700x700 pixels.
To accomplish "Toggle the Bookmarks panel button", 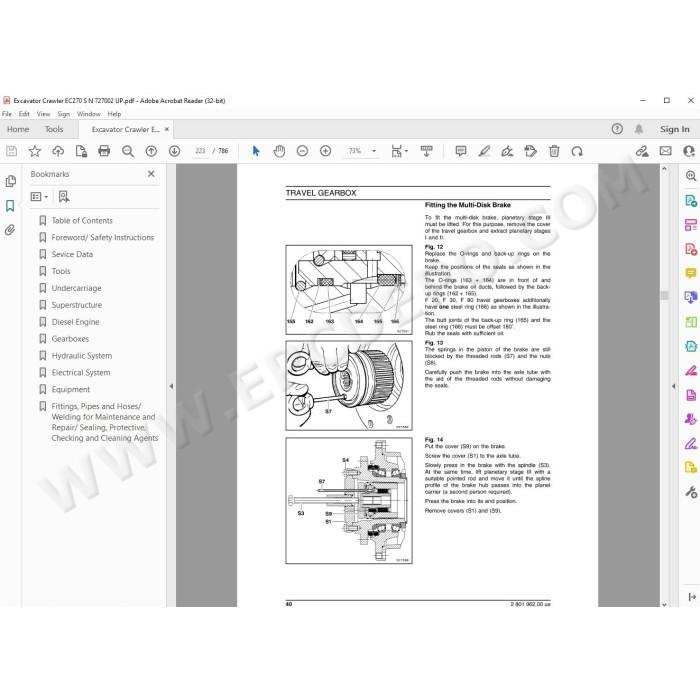I will pyautogui.click(x=10, y=206).
